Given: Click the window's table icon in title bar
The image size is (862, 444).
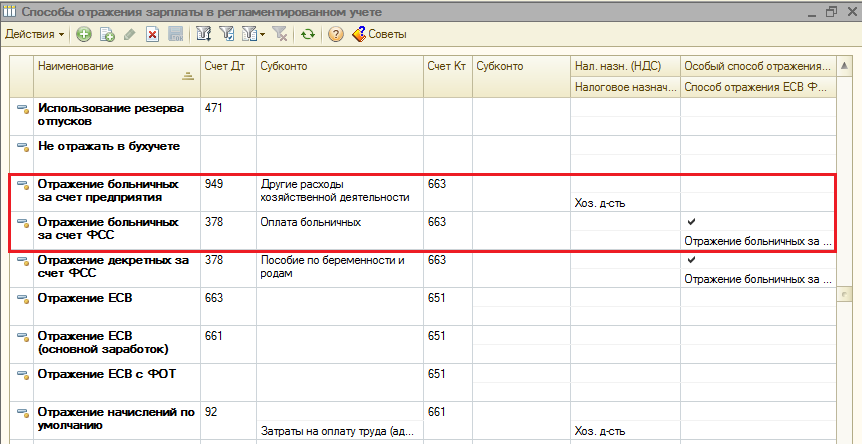Looking at the screenshot, I should [9, 12].
